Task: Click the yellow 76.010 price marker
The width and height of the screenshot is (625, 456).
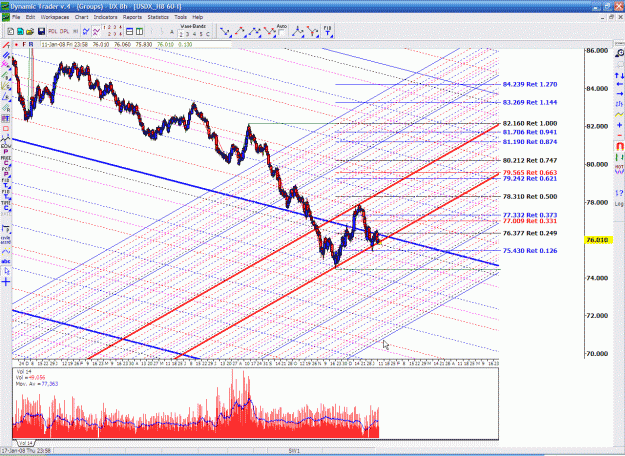Action: click(598, 240)
